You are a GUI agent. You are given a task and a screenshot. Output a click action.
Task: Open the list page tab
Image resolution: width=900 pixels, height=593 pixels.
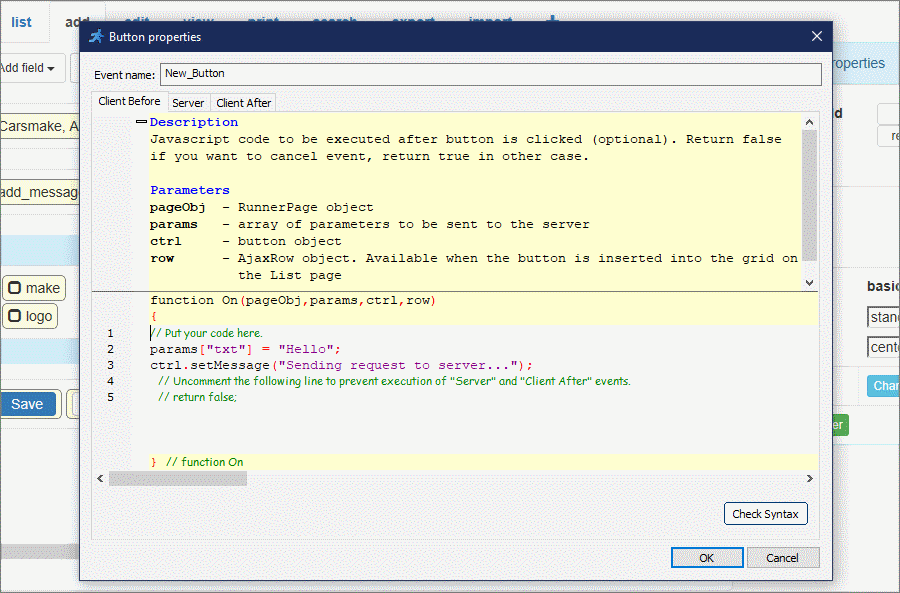click(x=22, y=23)
